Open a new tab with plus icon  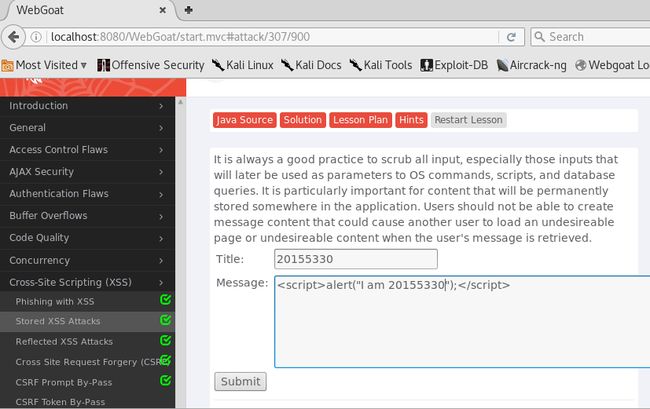point(189,10)
